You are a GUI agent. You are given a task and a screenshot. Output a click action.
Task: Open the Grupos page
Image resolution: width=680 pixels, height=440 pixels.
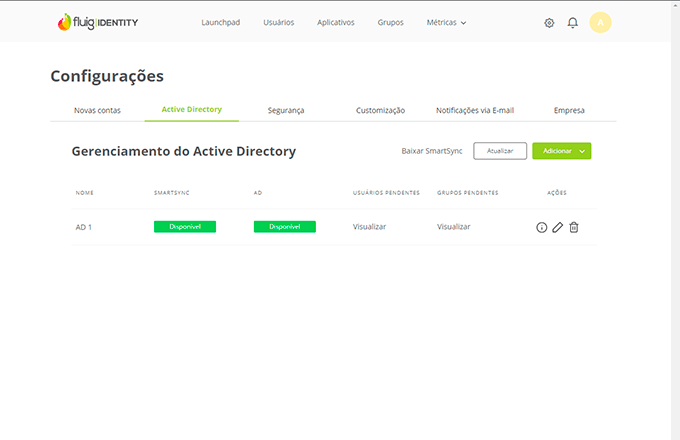[x=390, y=23]
